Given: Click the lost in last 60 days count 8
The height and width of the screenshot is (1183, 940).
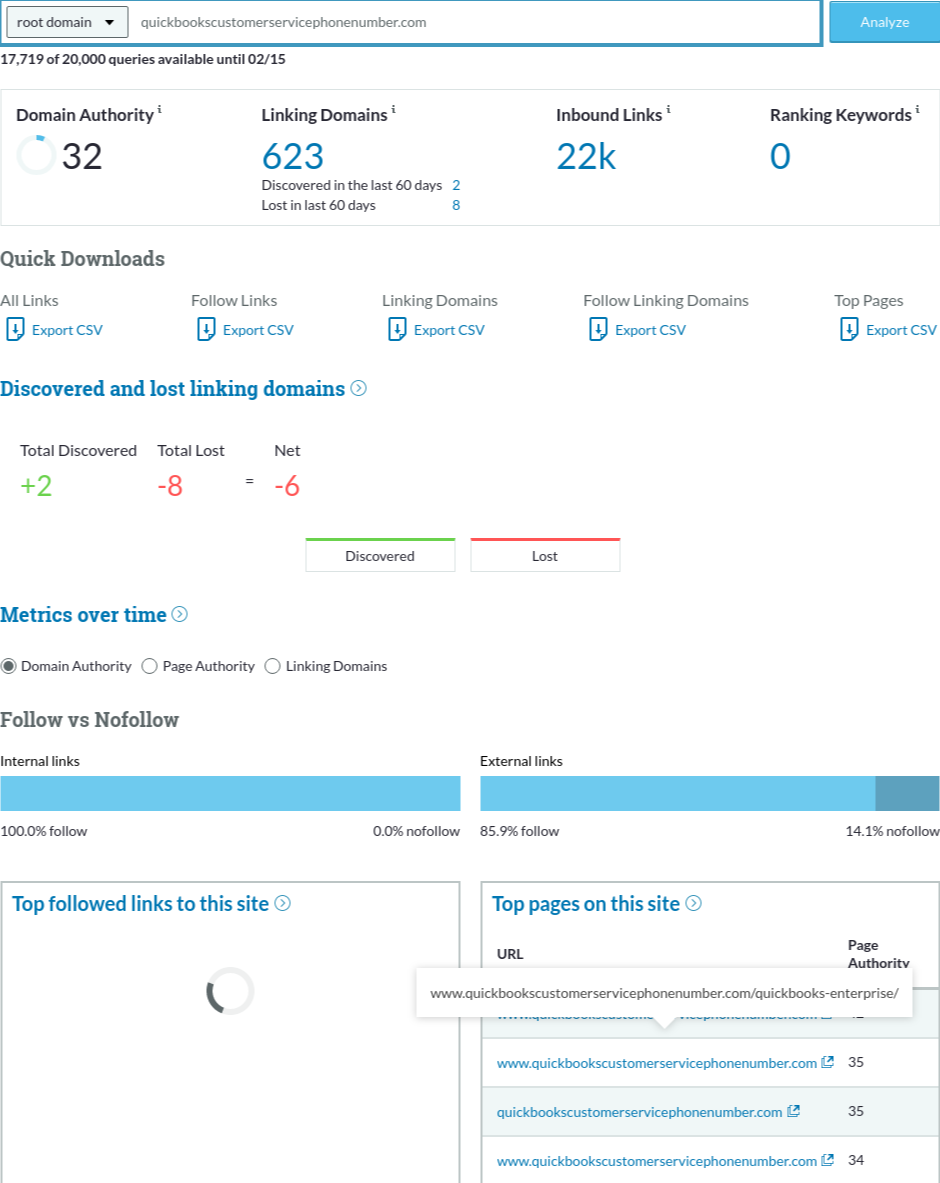Looking at the screenshot, I should (x=456, y=205).
